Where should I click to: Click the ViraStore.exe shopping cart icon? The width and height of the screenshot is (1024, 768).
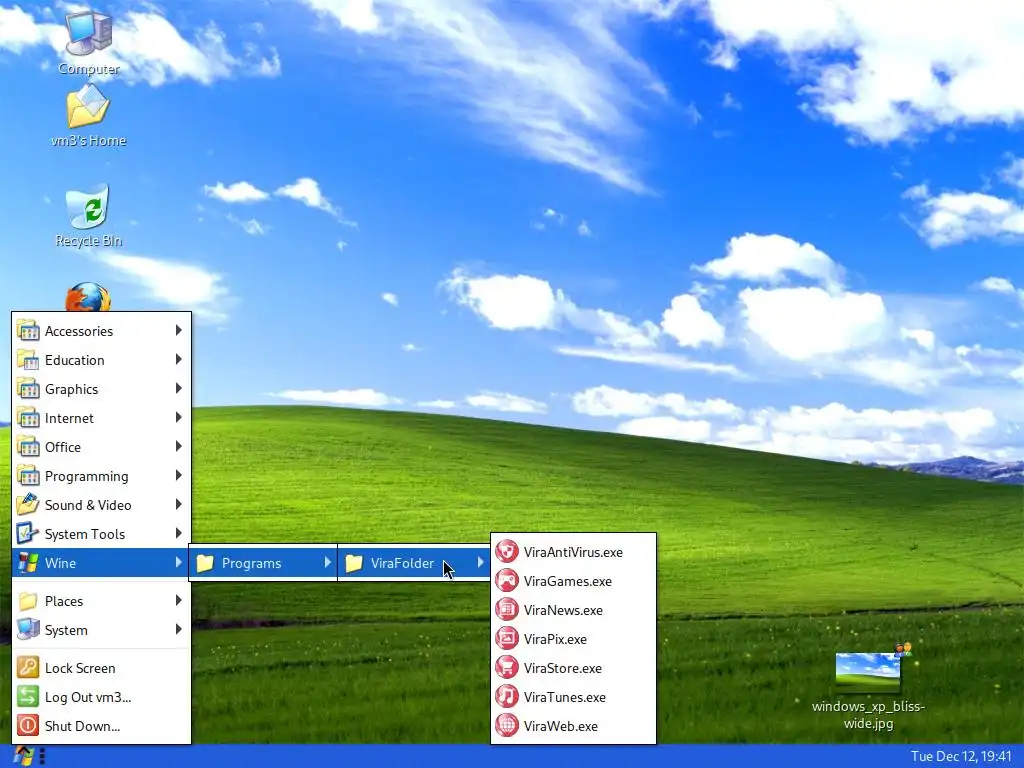click(x=507, y=667)
